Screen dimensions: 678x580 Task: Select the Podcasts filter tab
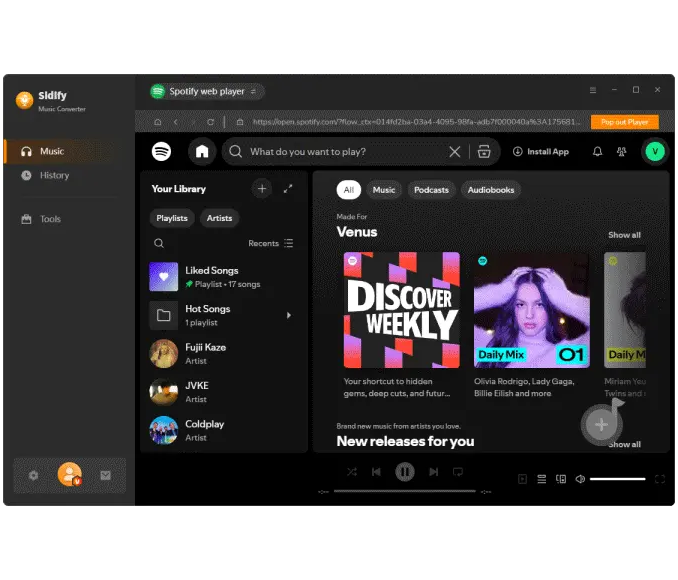(x=431, y=190)
